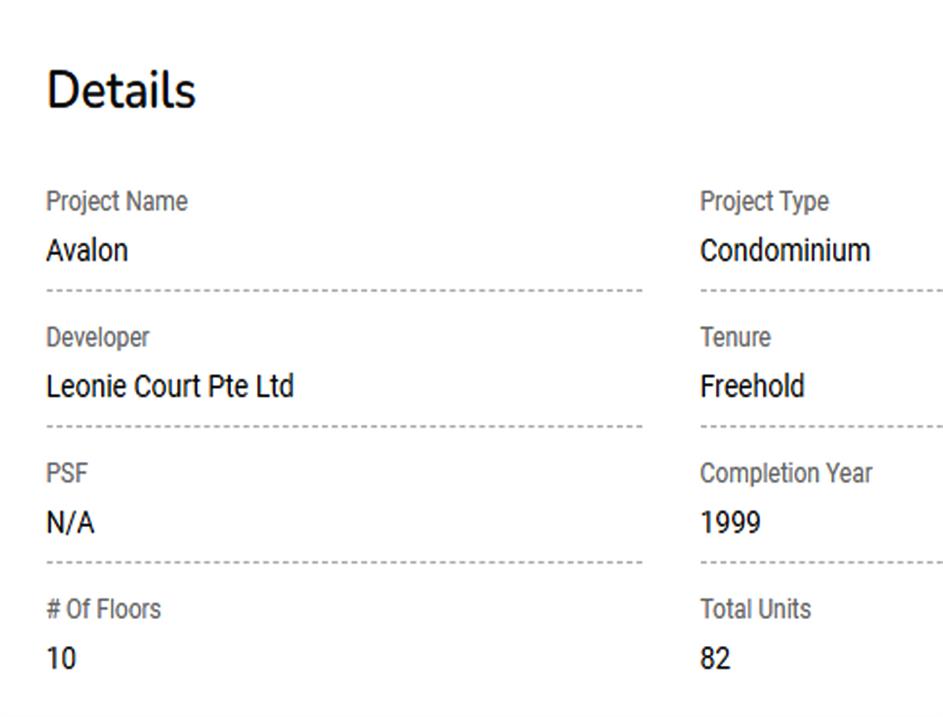Select the total units value 82
Screen dimensions: 943x717
715,658
